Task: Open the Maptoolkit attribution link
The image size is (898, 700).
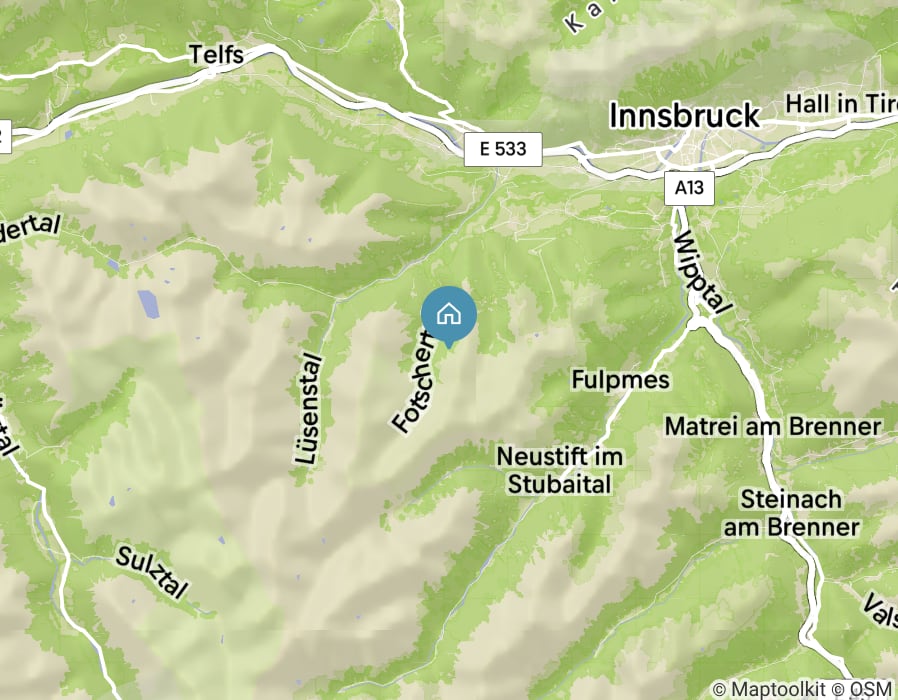Action: tap(769, 689)
